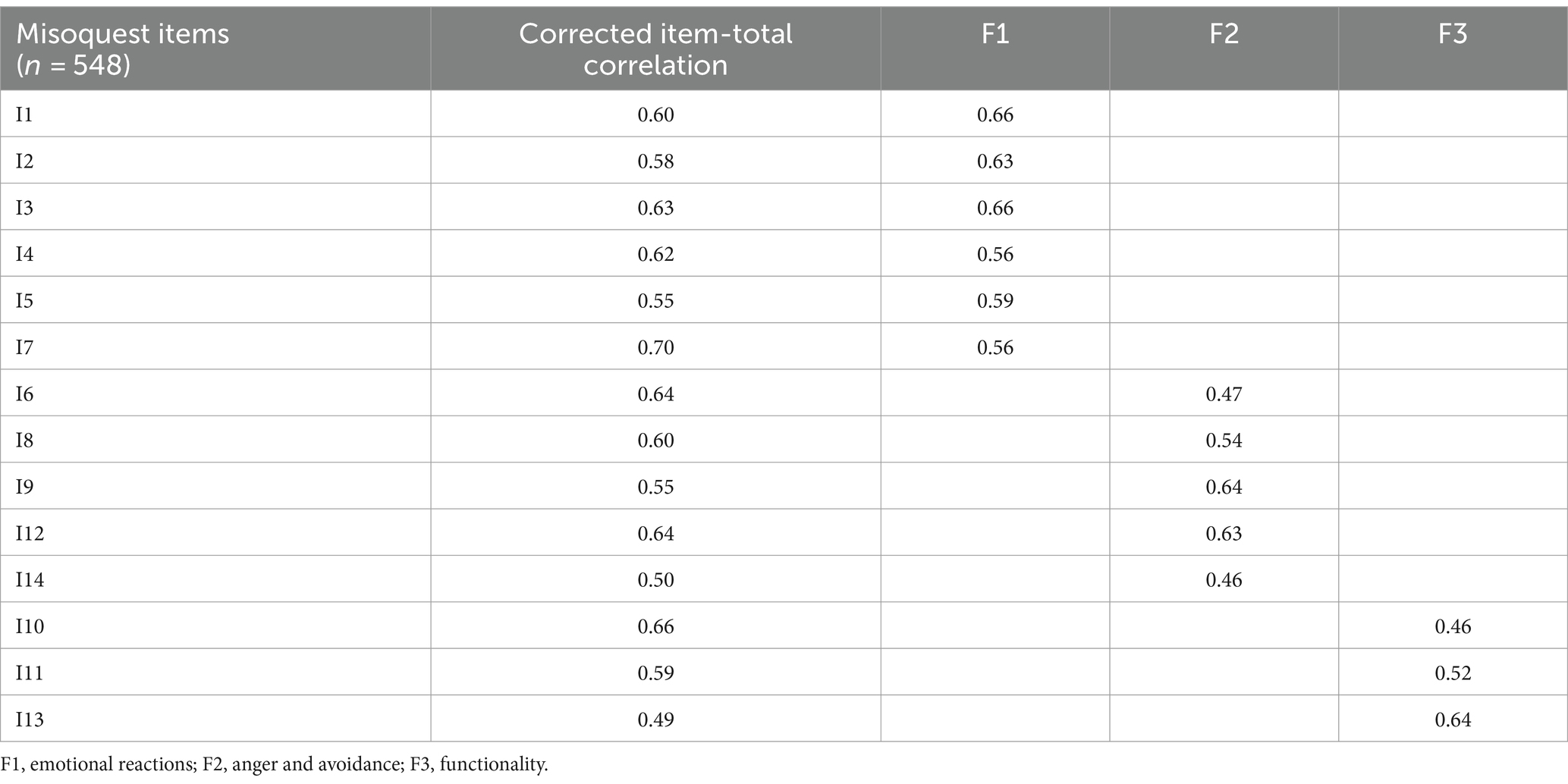The height and width of the screenshot is (784, 1568).
Task: Click the Corrected item-total correlation header
Action: coord(655,49)
